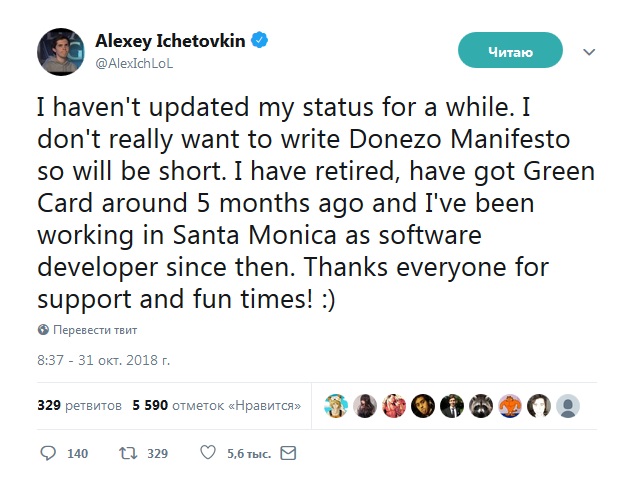Click the globe icon beside translate
The width and height of the screenshot is (631, 478).
(43, 330)
